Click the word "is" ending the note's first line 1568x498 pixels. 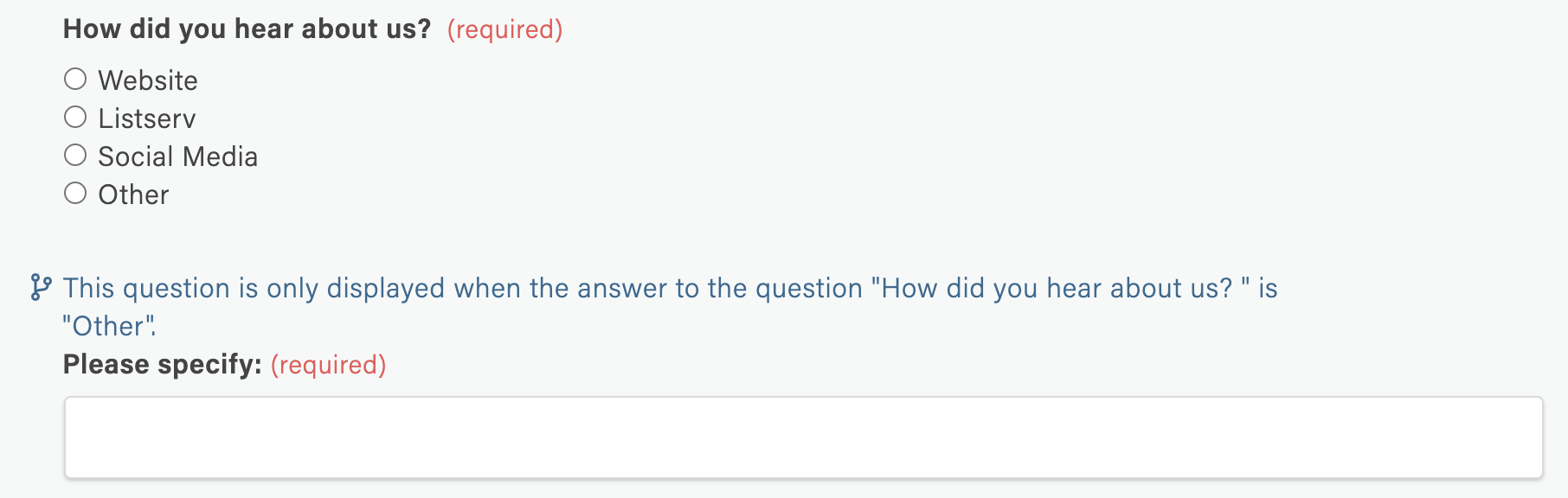point(1268,288)
